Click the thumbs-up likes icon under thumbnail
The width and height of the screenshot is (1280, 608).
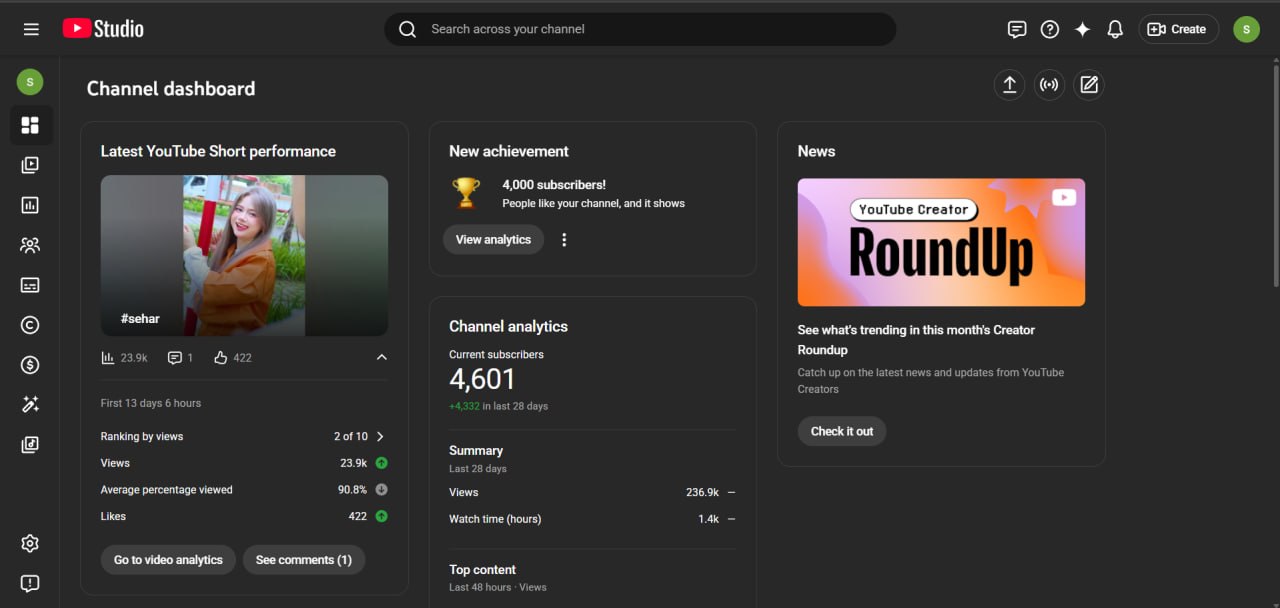click(221, 357)
